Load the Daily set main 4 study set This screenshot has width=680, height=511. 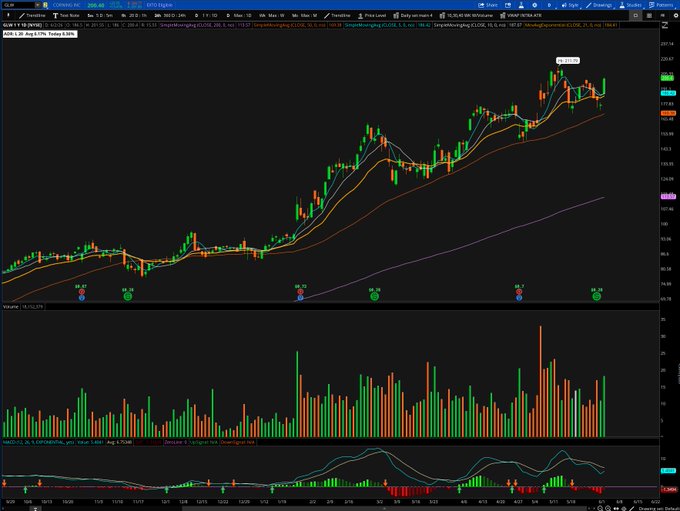point(413,15)
